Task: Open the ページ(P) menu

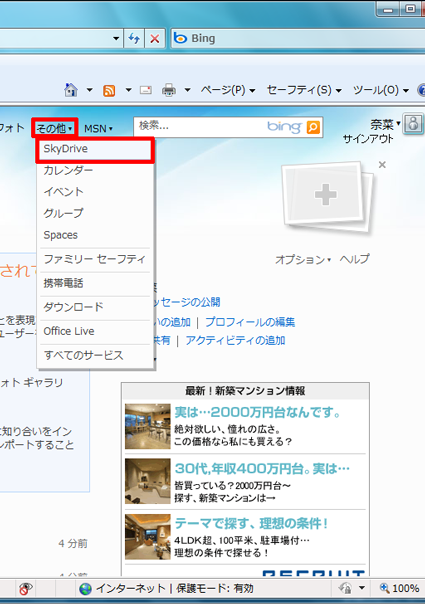Action: click(x=228, y=90)
